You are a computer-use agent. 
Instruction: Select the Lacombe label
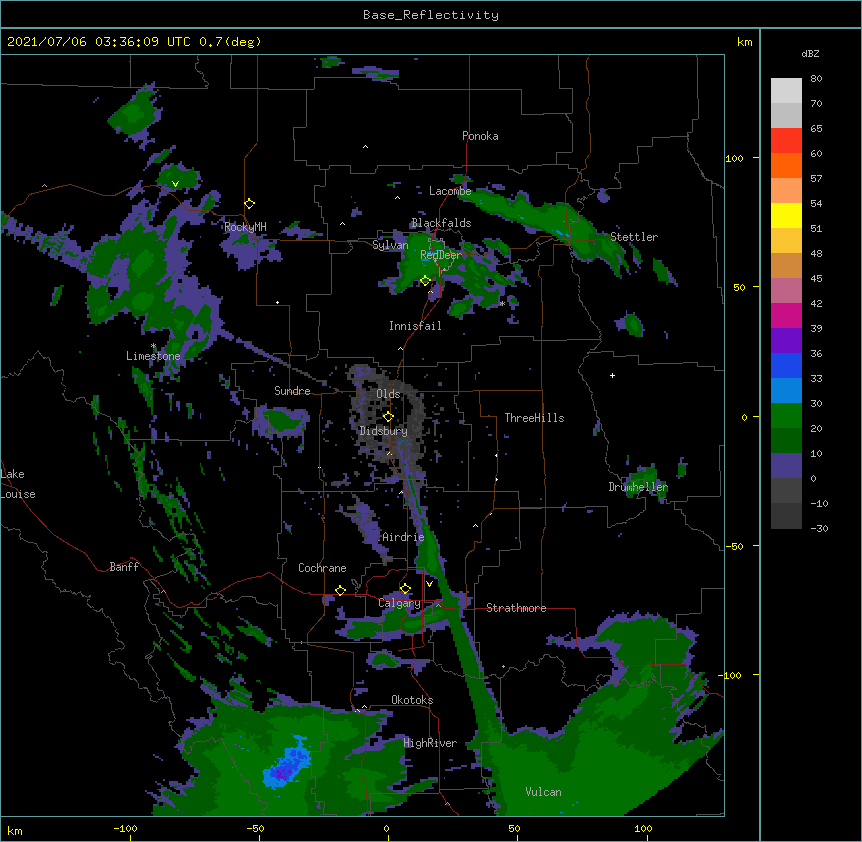[x=450, y=191]
